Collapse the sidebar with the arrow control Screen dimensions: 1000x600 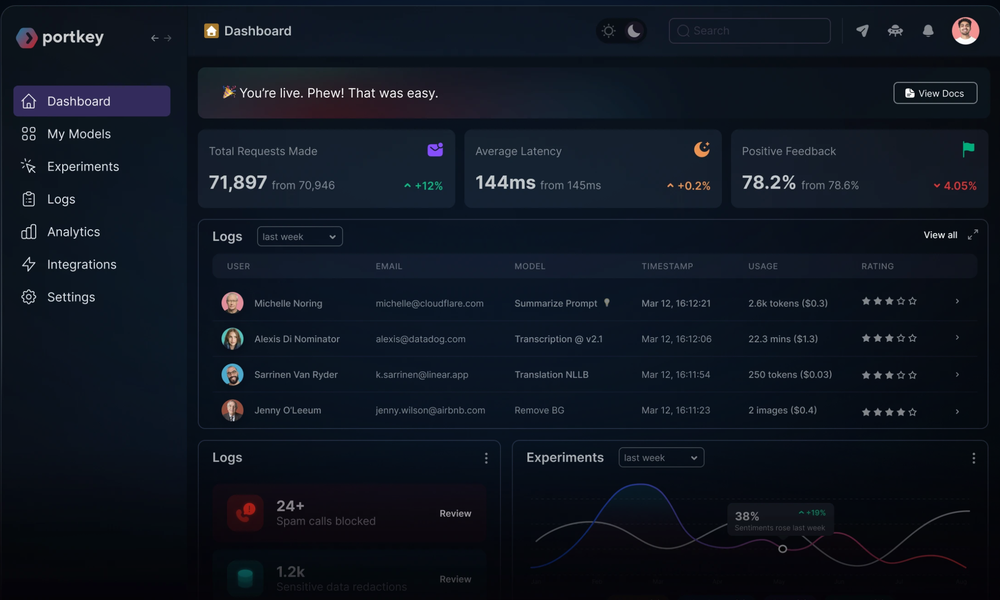coord(157,37)
